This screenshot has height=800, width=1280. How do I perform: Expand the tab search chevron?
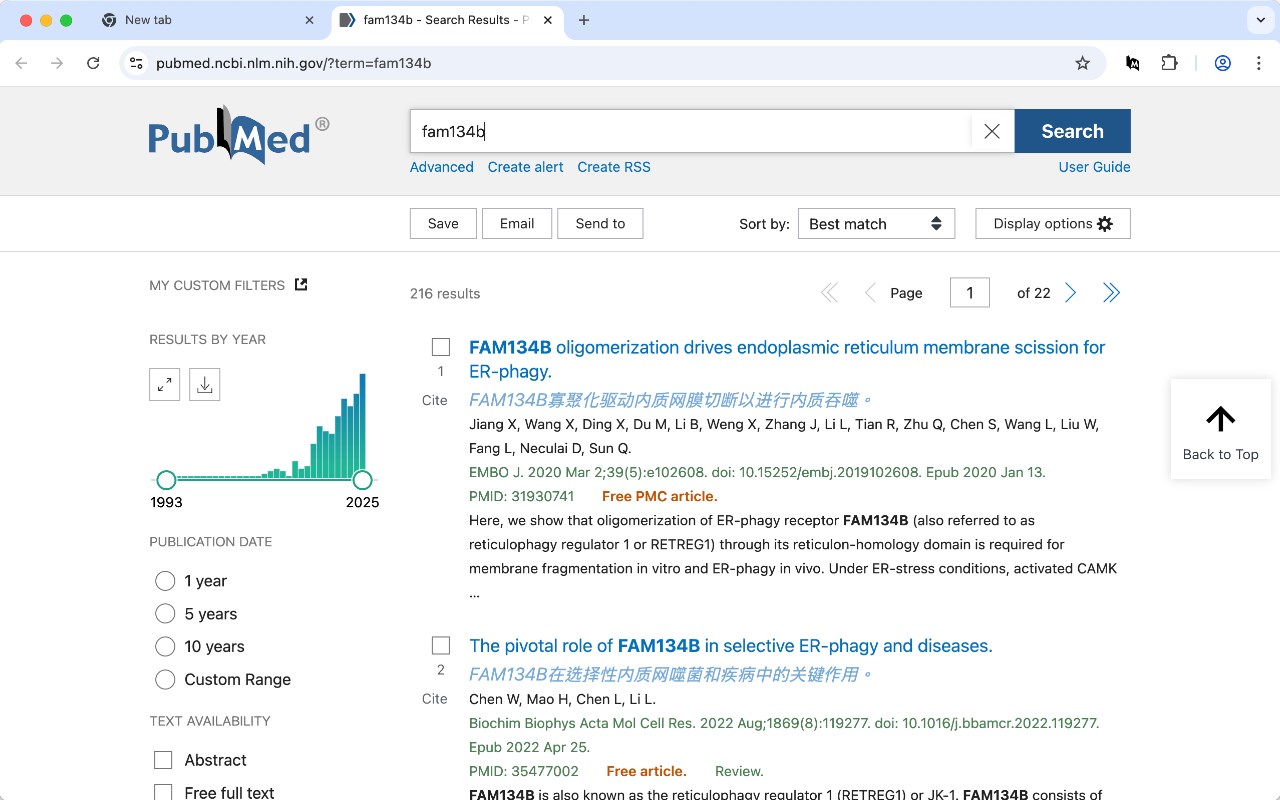pyautogui.click(x=1259, y=20)
